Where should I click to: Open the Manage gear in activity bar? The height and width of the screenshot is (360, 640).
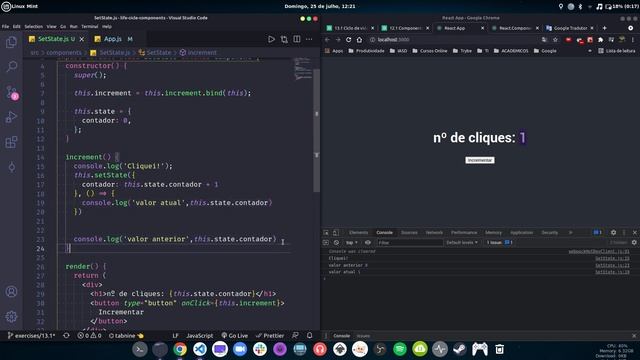click(x=11, y=316)
